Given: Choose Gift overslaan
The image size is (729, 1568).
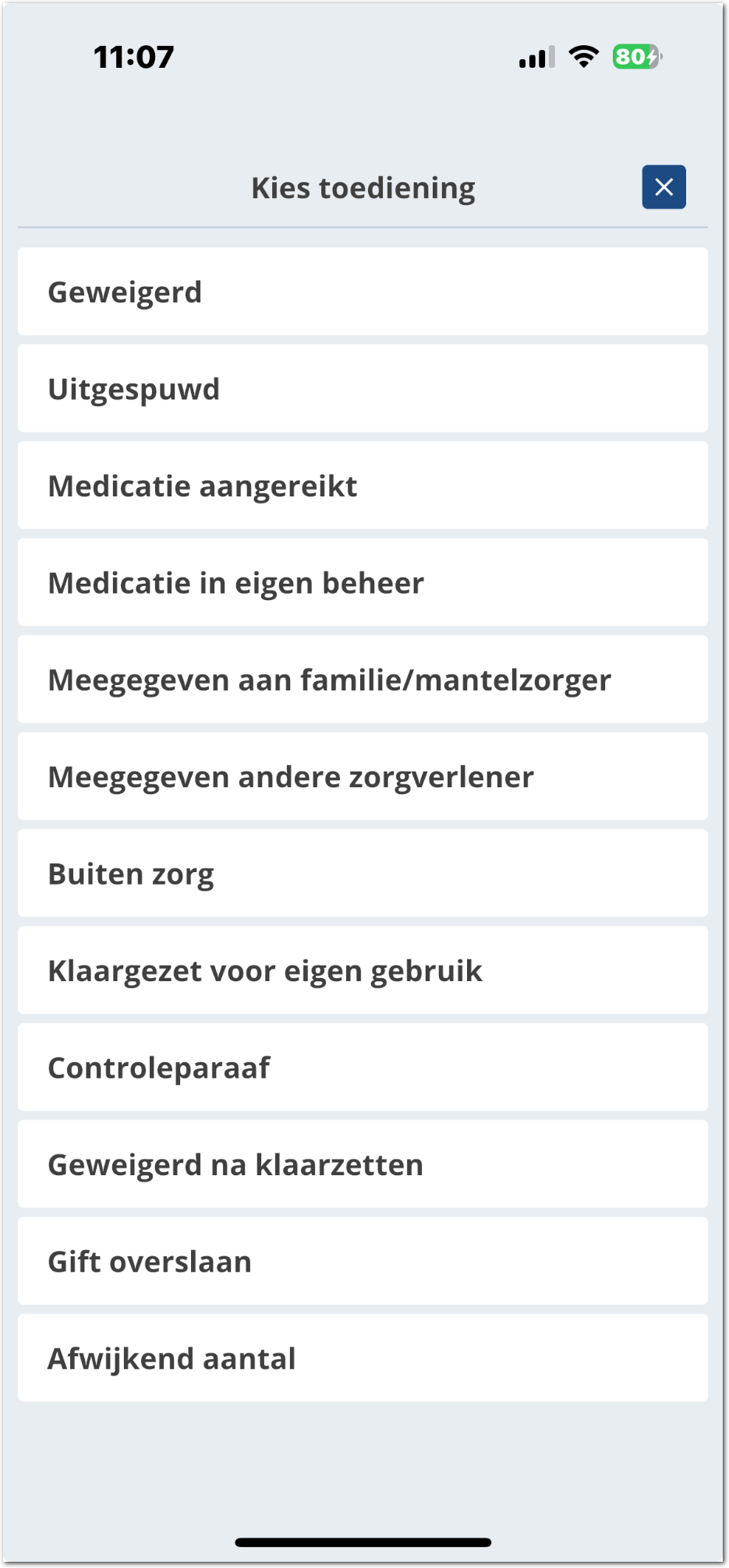Looking at the screenshot, I should tap(363, 1261).
